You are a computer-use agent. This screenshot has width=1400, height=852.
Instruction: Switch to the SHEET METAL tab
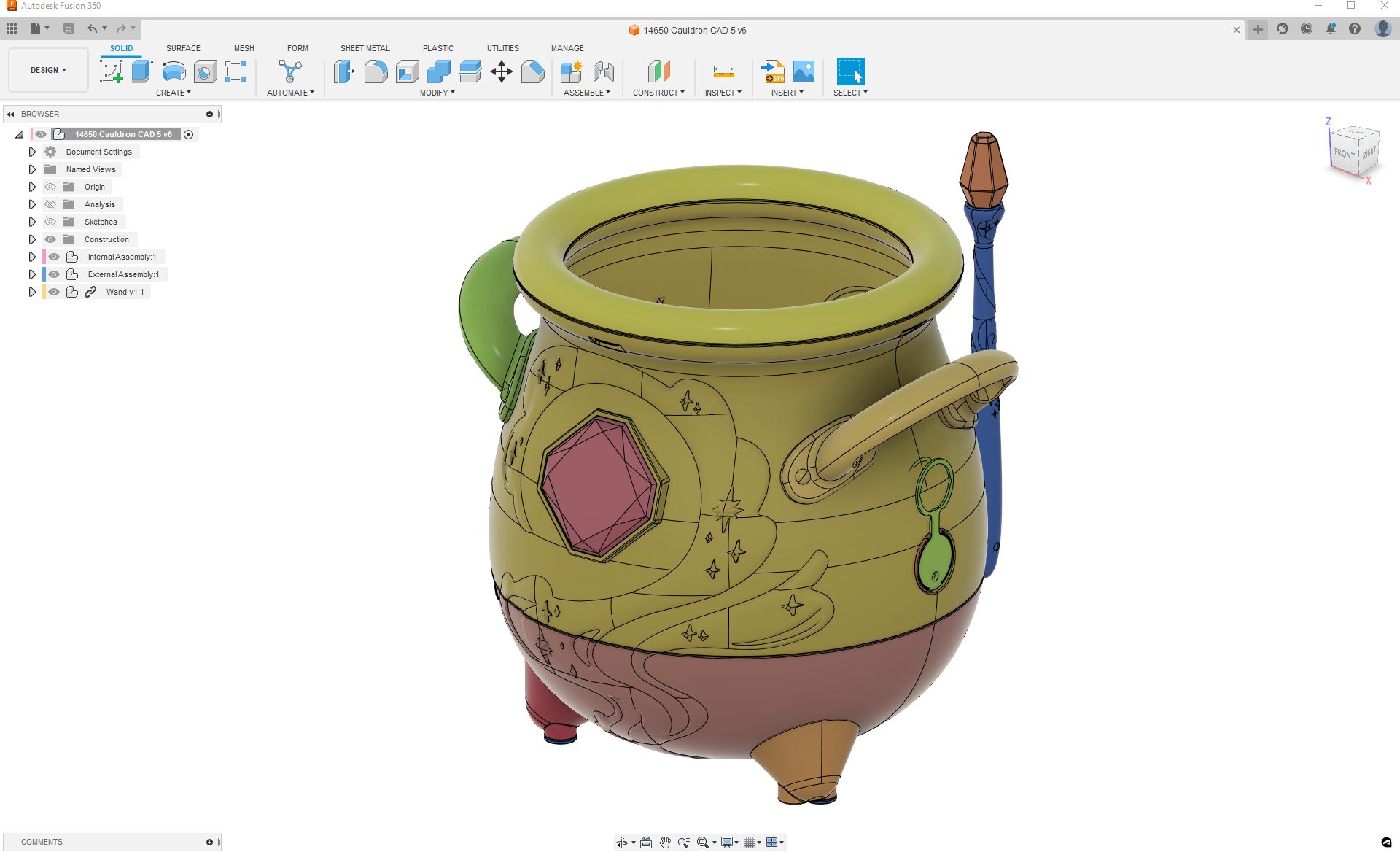tap(365, 48)
